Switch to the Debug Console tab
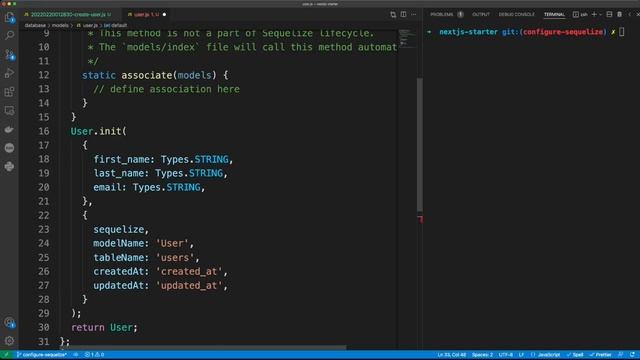Image resolution: width=640 pixels, height=360 pixels. click(516, 14)
